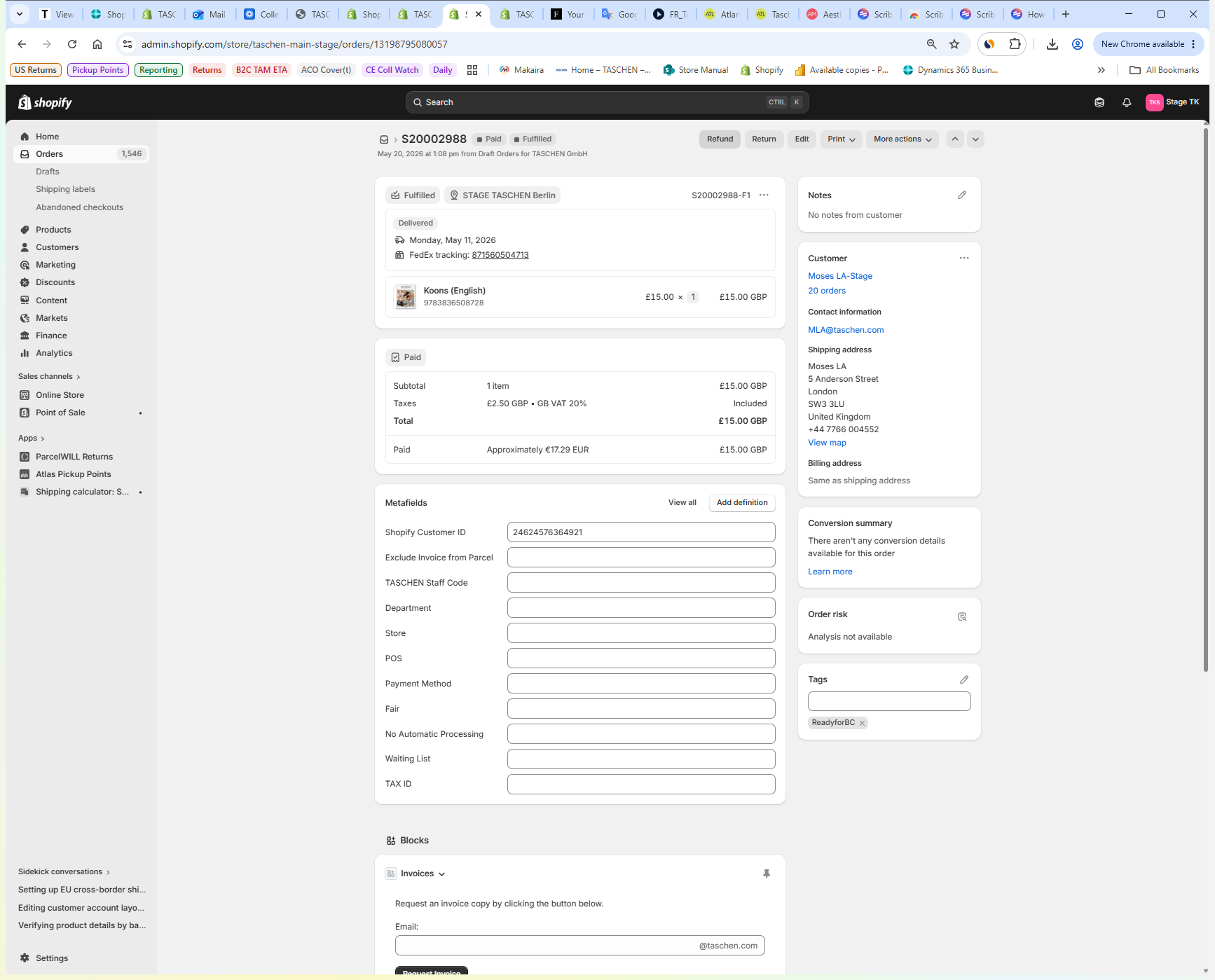This screenshot has width=1215, height=980.
Task: Click Add definition in Metafields
Action: (742, 503)
